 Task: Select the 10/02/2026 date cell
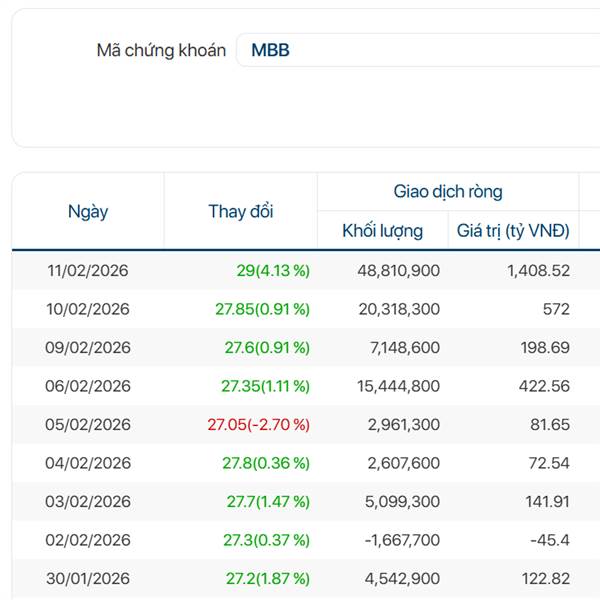click(88, 309)
